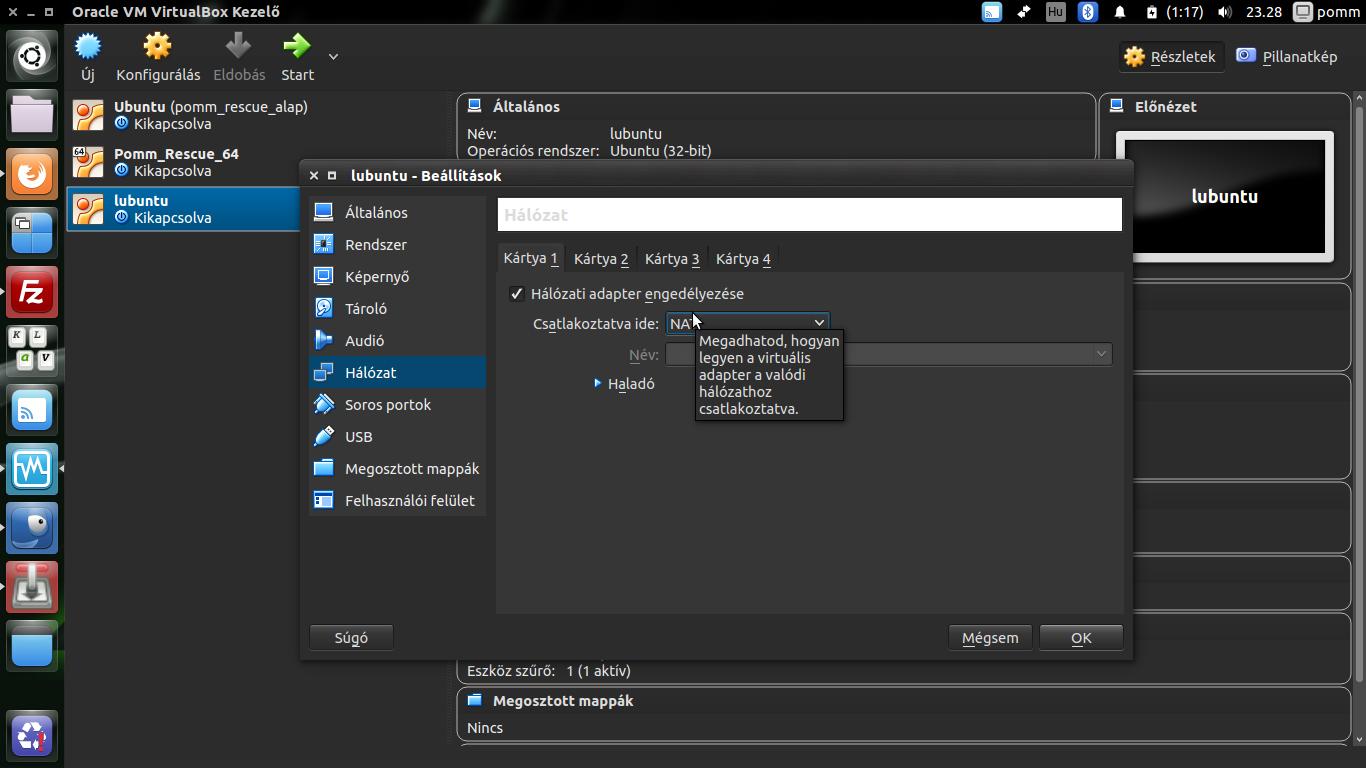Image resolution: width=1366 pixels, height=768 pixels.
Task: Switch to Kártya 4 tab
Action: point(743,259)
